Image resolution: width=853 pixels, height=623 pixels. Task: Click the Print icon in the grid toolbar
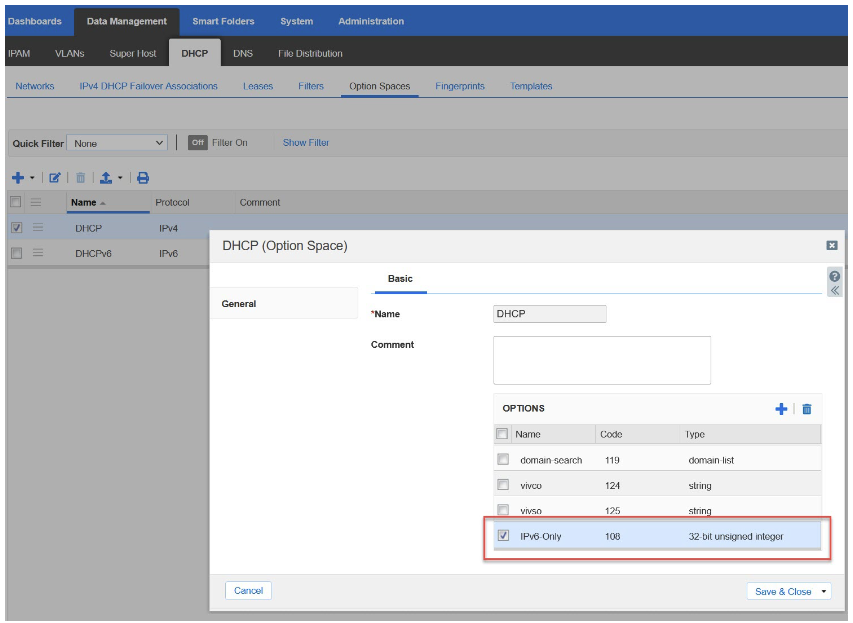coord(143,178)
